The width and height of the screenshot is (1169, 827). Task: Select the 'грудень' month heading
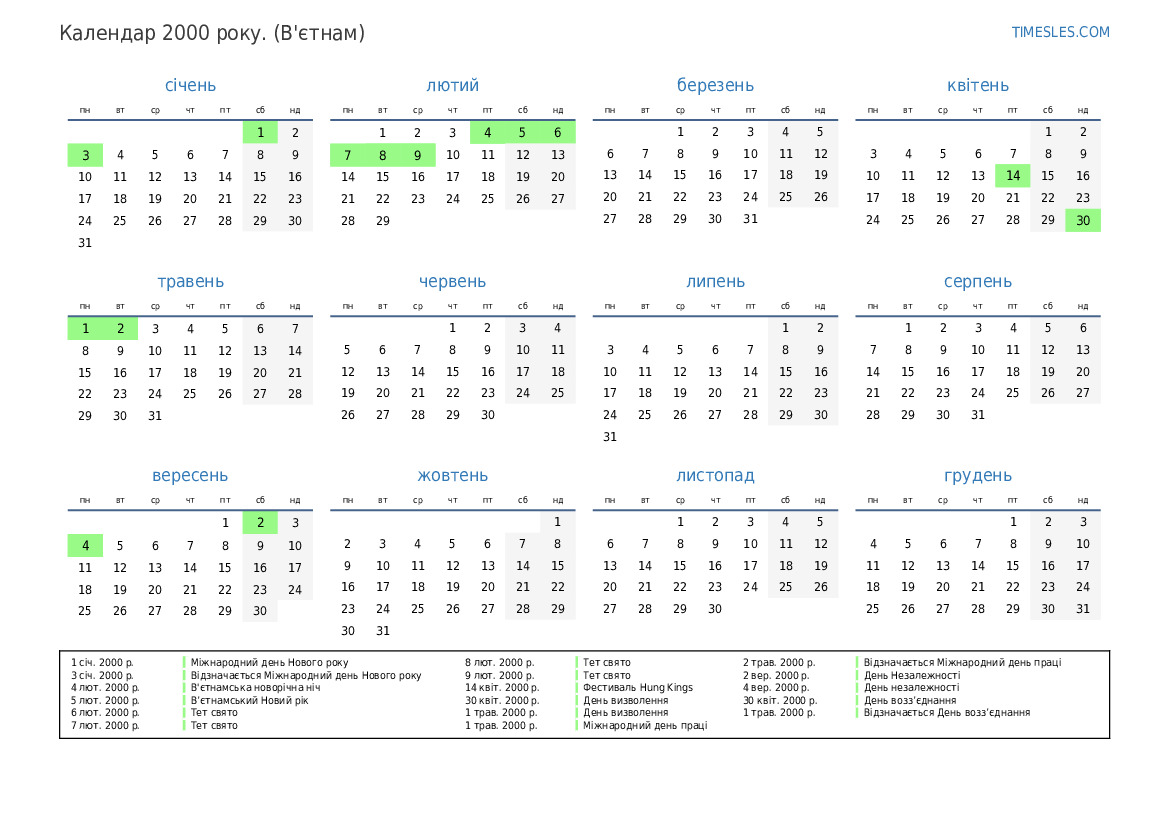[x=977, y=476]
